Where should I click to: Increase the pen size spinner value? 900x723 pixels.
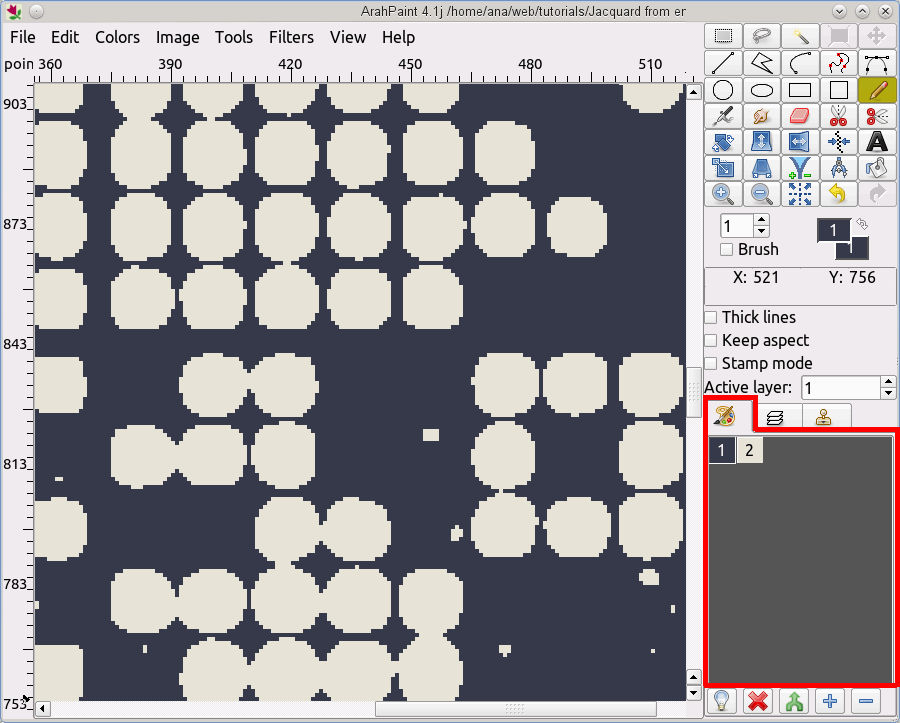[x=762, y=220]
